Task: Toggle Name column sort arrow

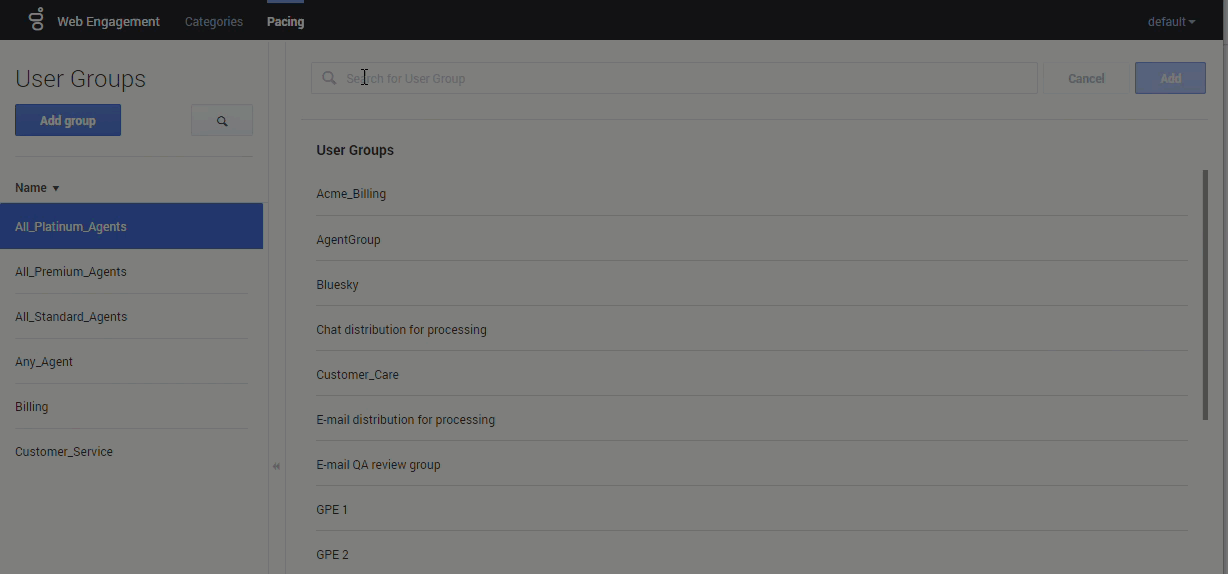Action: point(56,188)
